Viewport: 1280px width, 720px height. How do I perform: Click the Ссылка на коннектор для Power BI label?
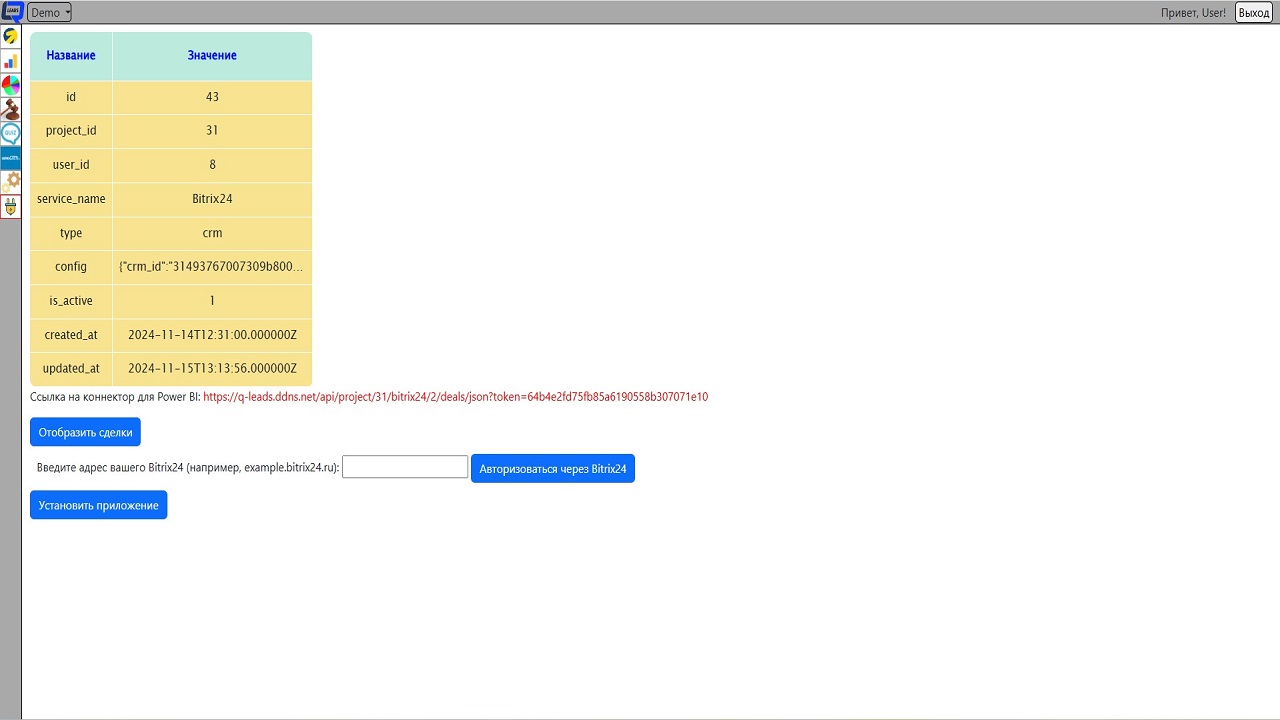click(115, 397)
